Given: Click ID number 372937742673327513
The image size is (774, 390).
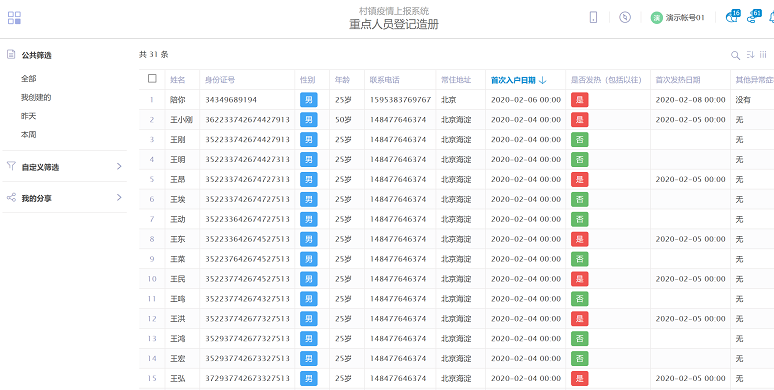Looking at the screenshot, I should [247, 379].
